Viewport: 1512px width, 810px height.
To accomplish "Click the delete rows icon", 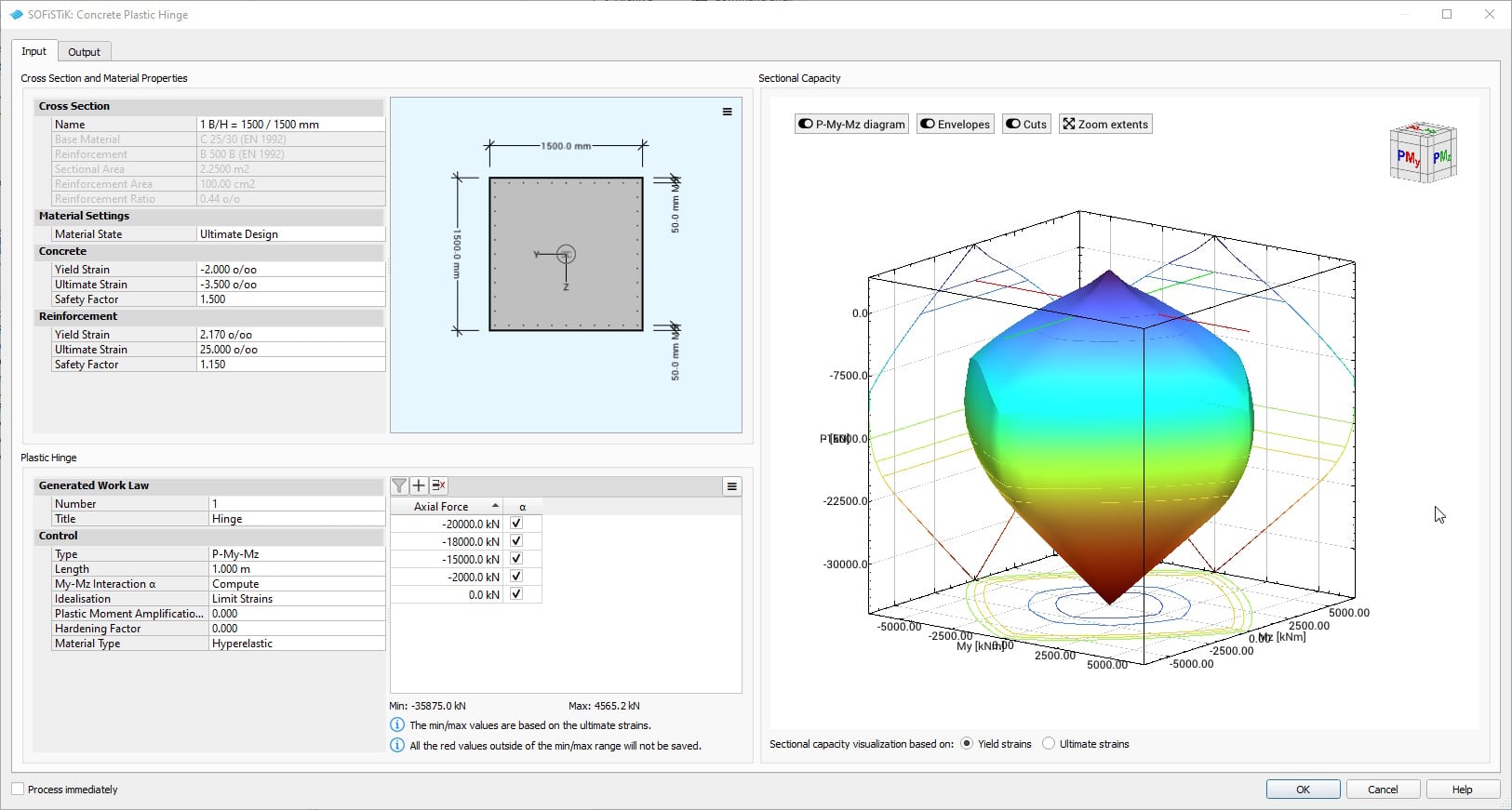I will click(x=438, y=485).
